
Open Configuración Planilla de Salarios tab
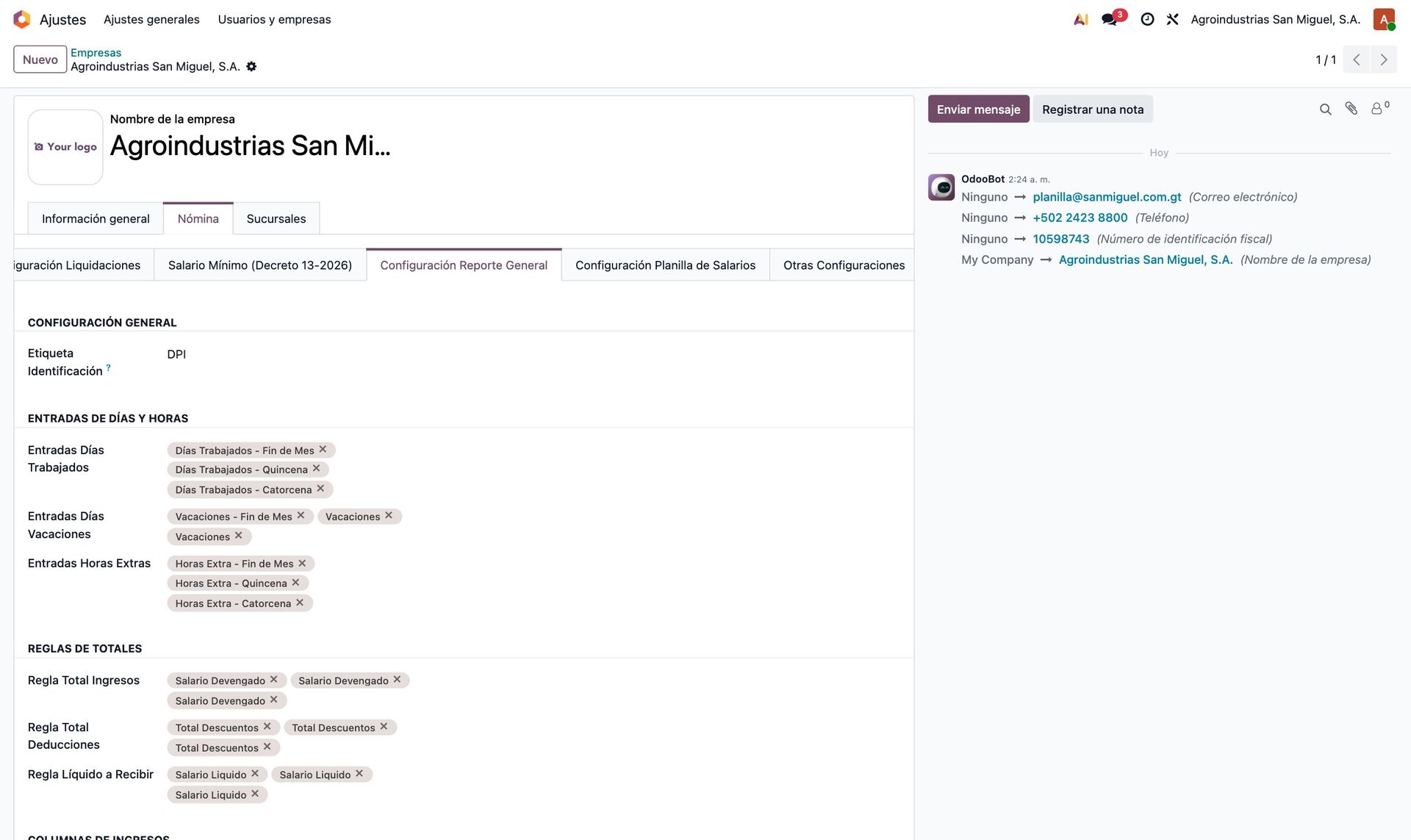665,265
